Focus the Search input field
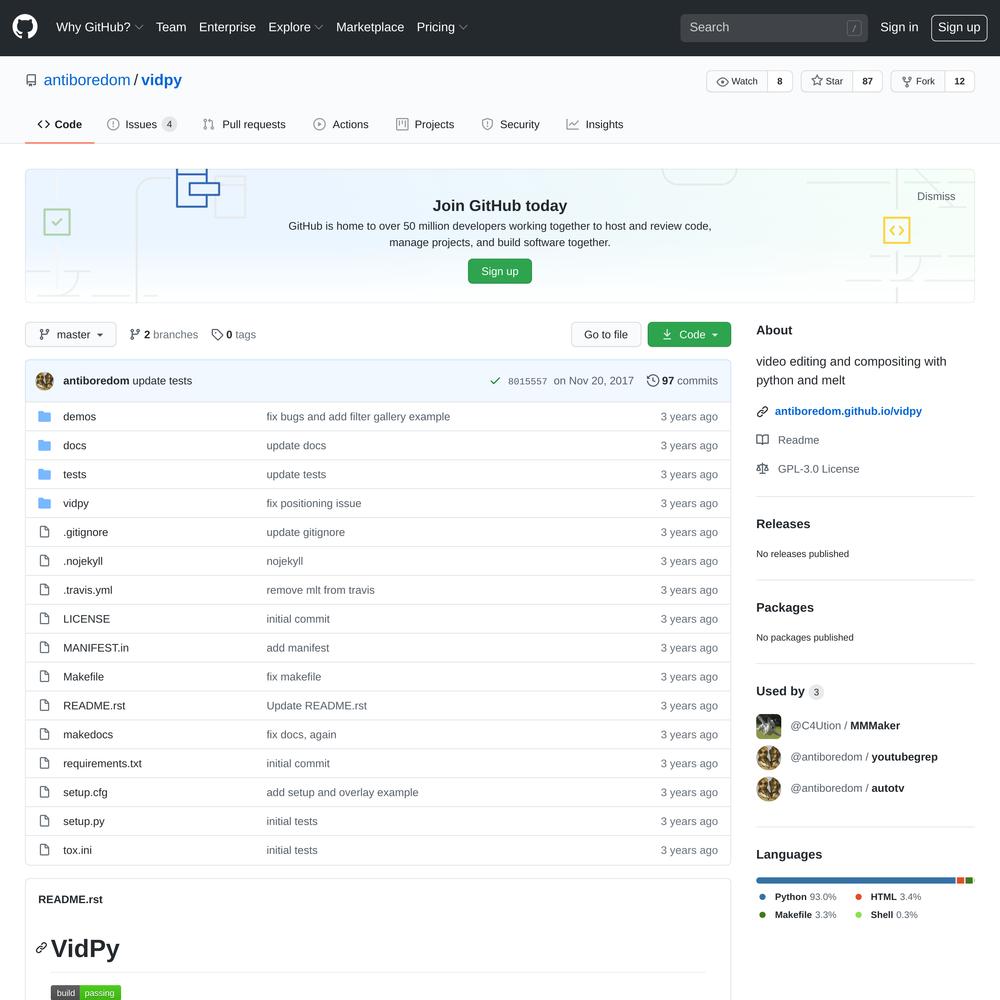1000x1000 pixels. pos(774,28)
